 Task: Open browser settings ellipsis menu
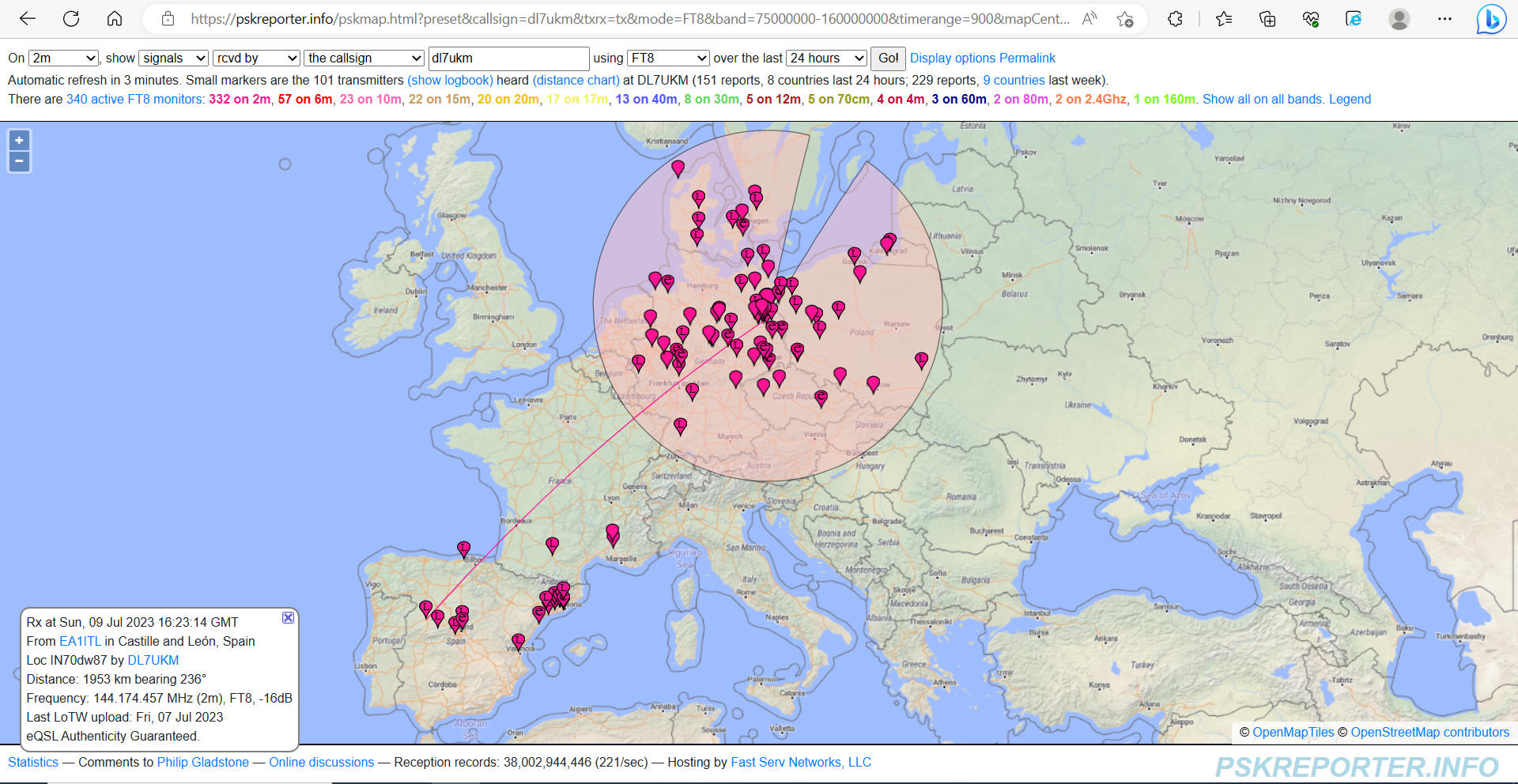(x=1444, y=19)
